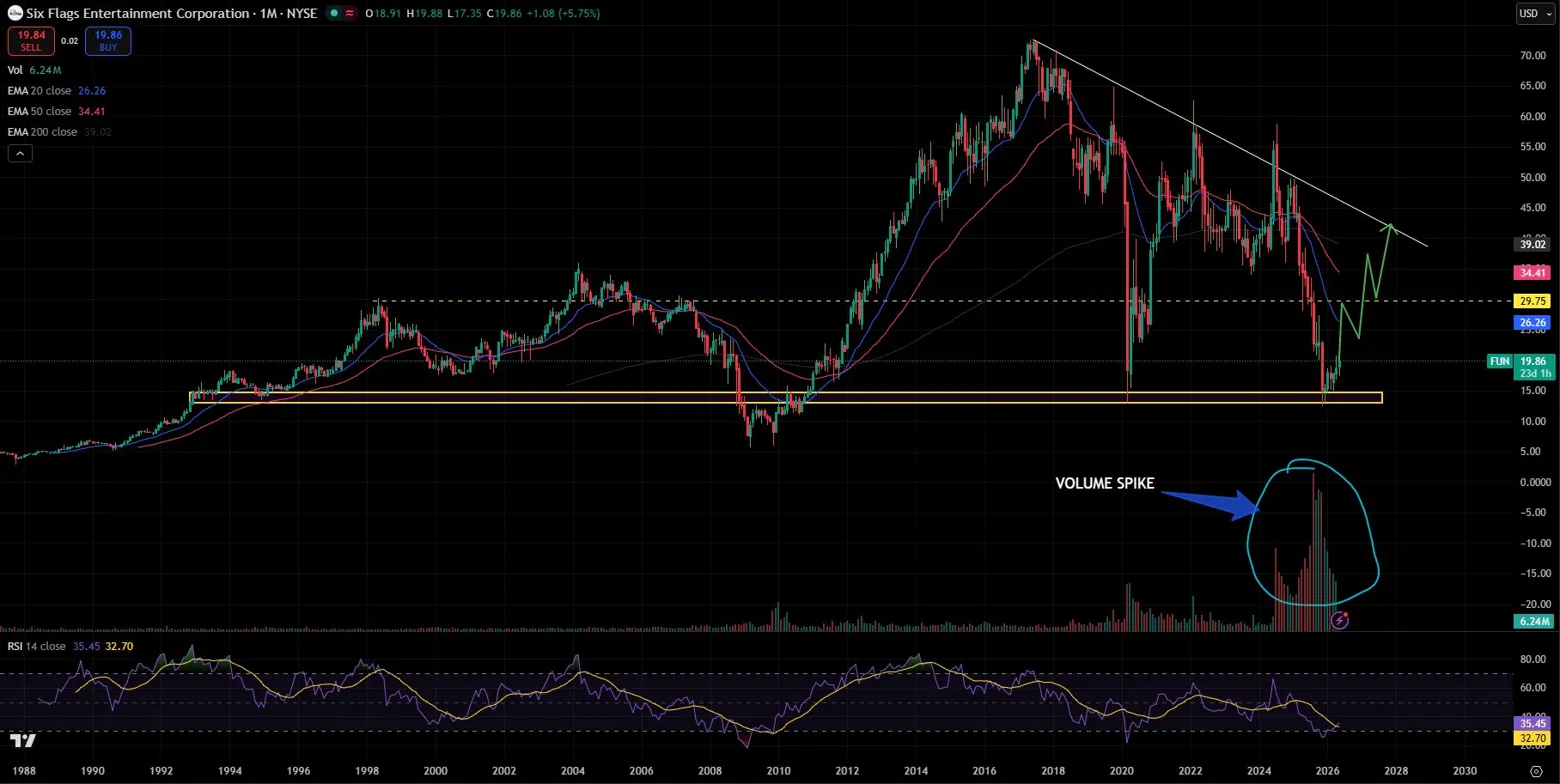1560x784 pixels.
Task: Select the Vol indicator legend
Action: (x=35, y=70)
